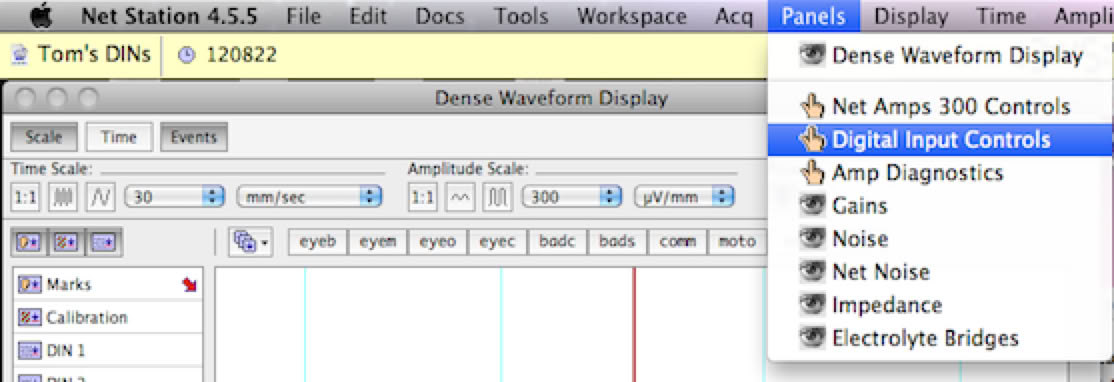The height and width of the screenshot is (382, 1114).
Task: Show the Electrolyte Bridges panel
Action: coord(941,338)
